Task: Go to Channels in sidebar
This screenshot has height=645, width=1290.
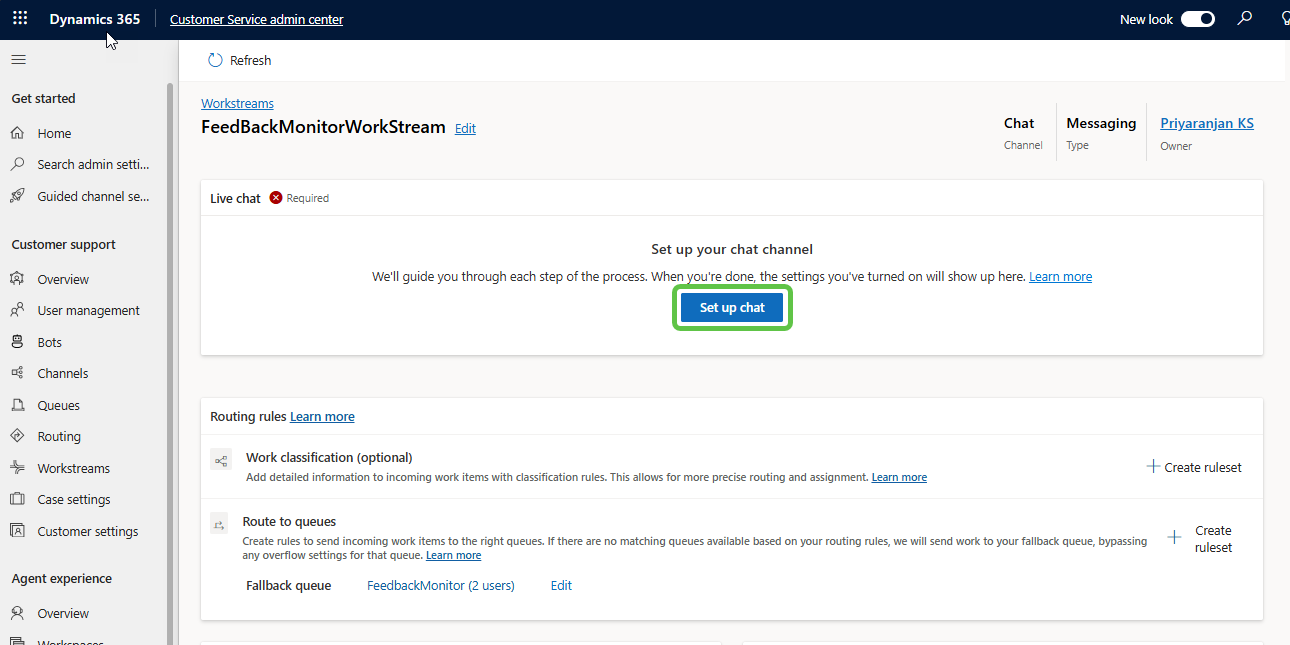Action: click(63, 373)
